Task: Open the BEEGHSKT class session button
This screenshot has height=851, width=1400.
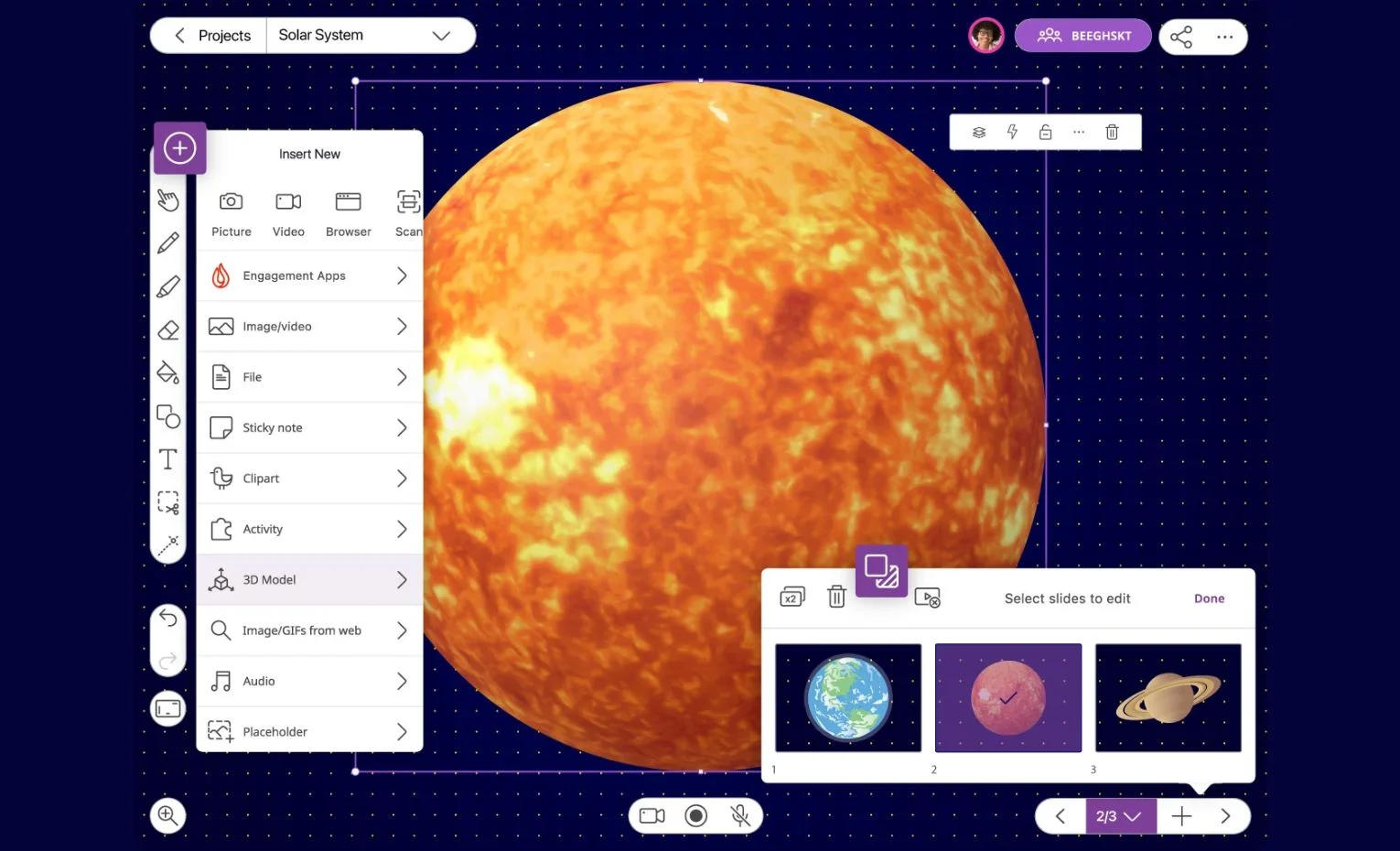Action: tap(1083, 36)
